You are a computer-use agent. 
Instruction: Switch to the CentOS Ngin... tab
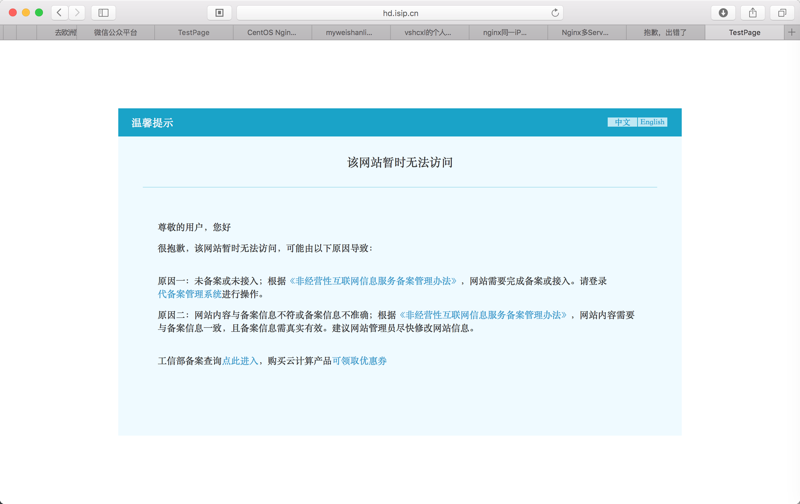point(272,32)
